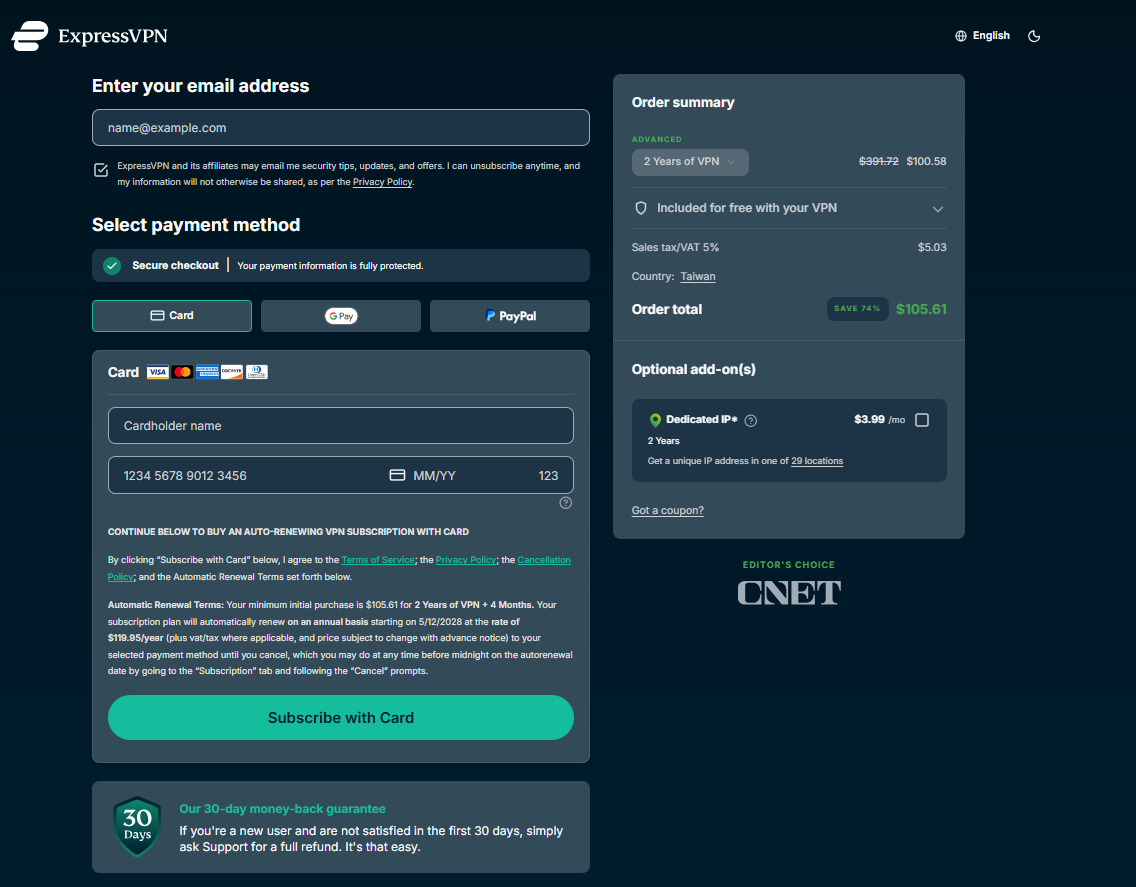The height and width of the screenshot is (887, 1136).
Task: Select the Visa card icon
Action: pyautogui.click(x=157, y=371)
